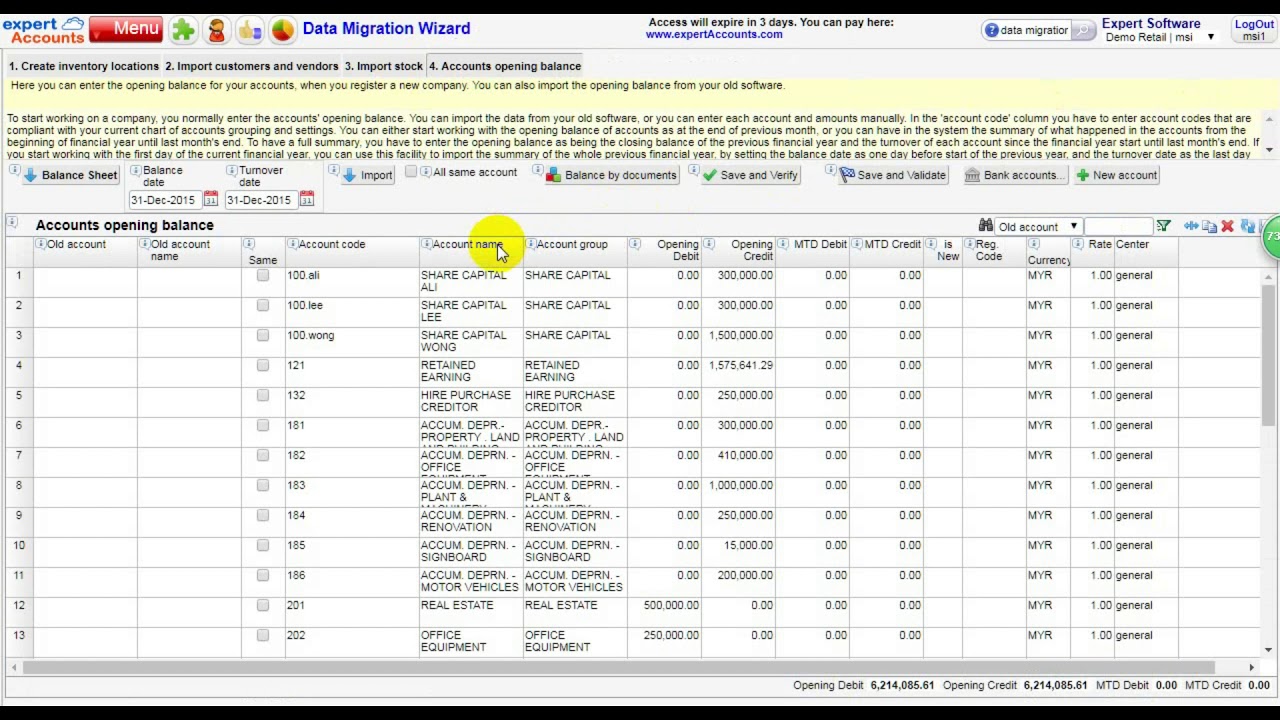
Task: Click the grid refresh icon
Action: point(1247,227)
